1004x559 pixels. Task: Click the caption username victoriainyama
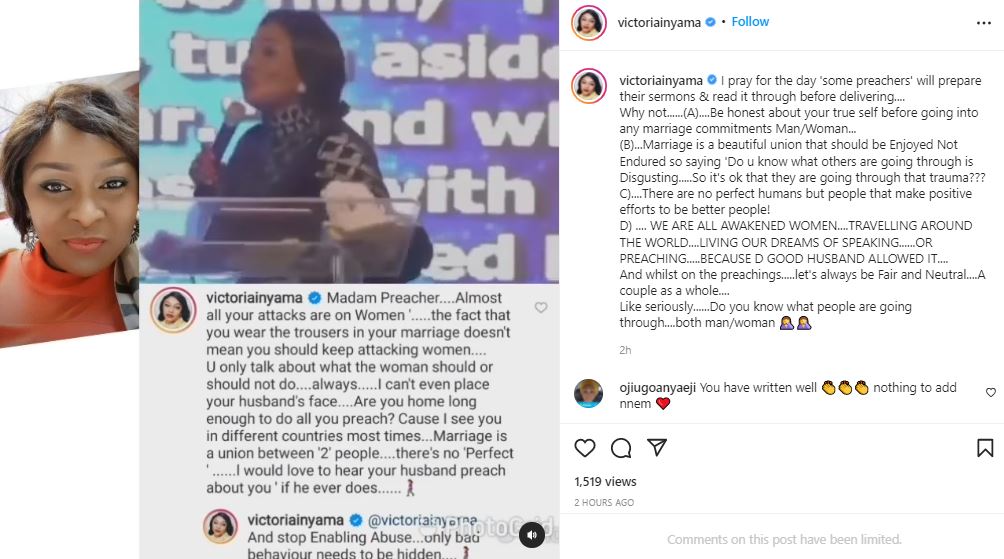[x=661, y=81]
